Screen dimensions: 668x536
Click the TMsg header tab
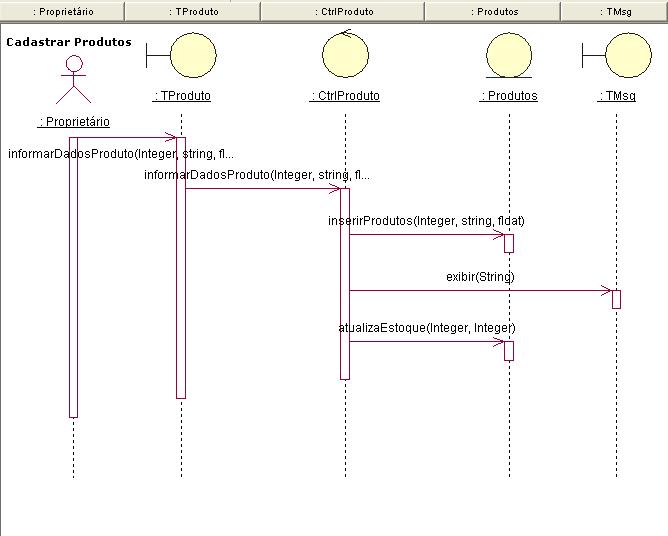tap(613, 12)
